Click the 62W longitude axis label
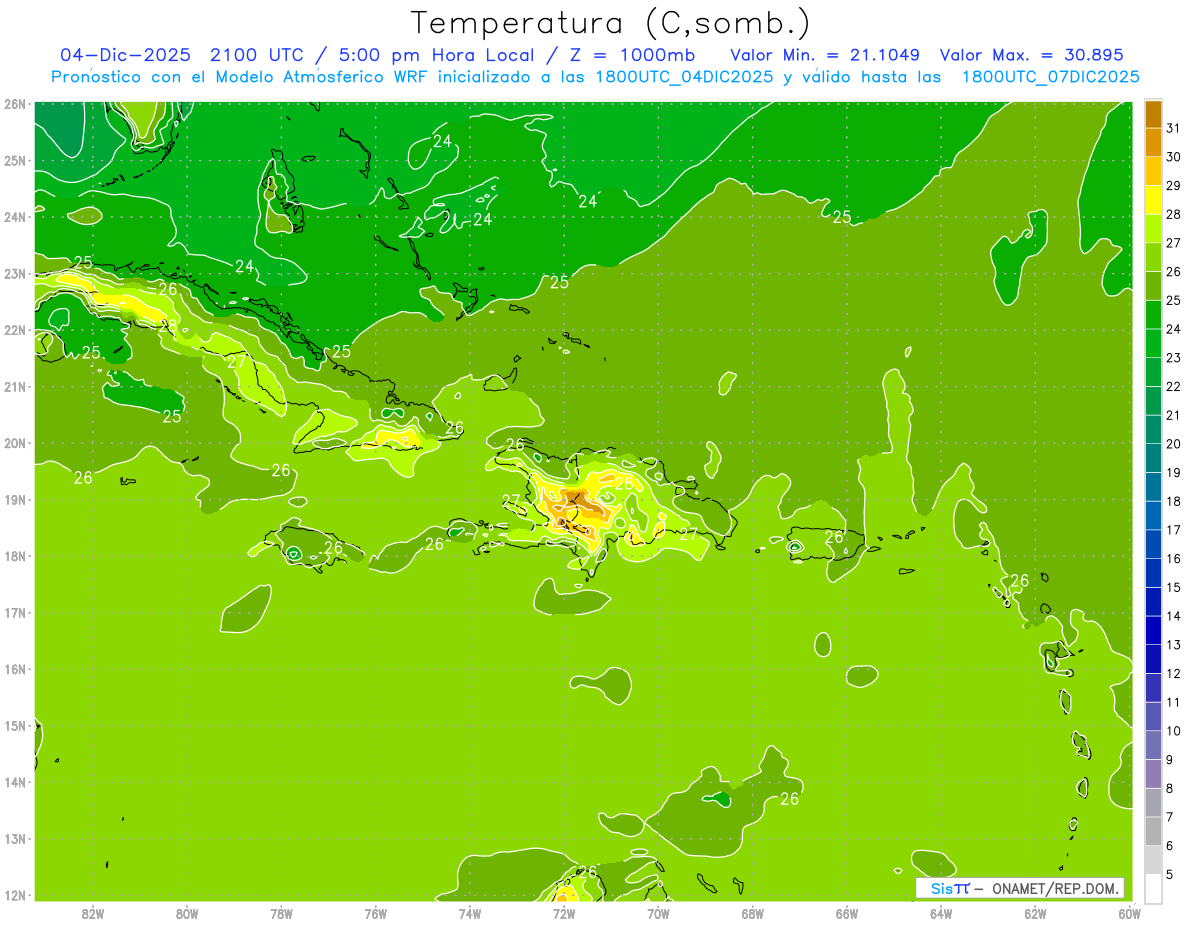This screenshot has width=1200, height=927. click(x=1035, y=913)
